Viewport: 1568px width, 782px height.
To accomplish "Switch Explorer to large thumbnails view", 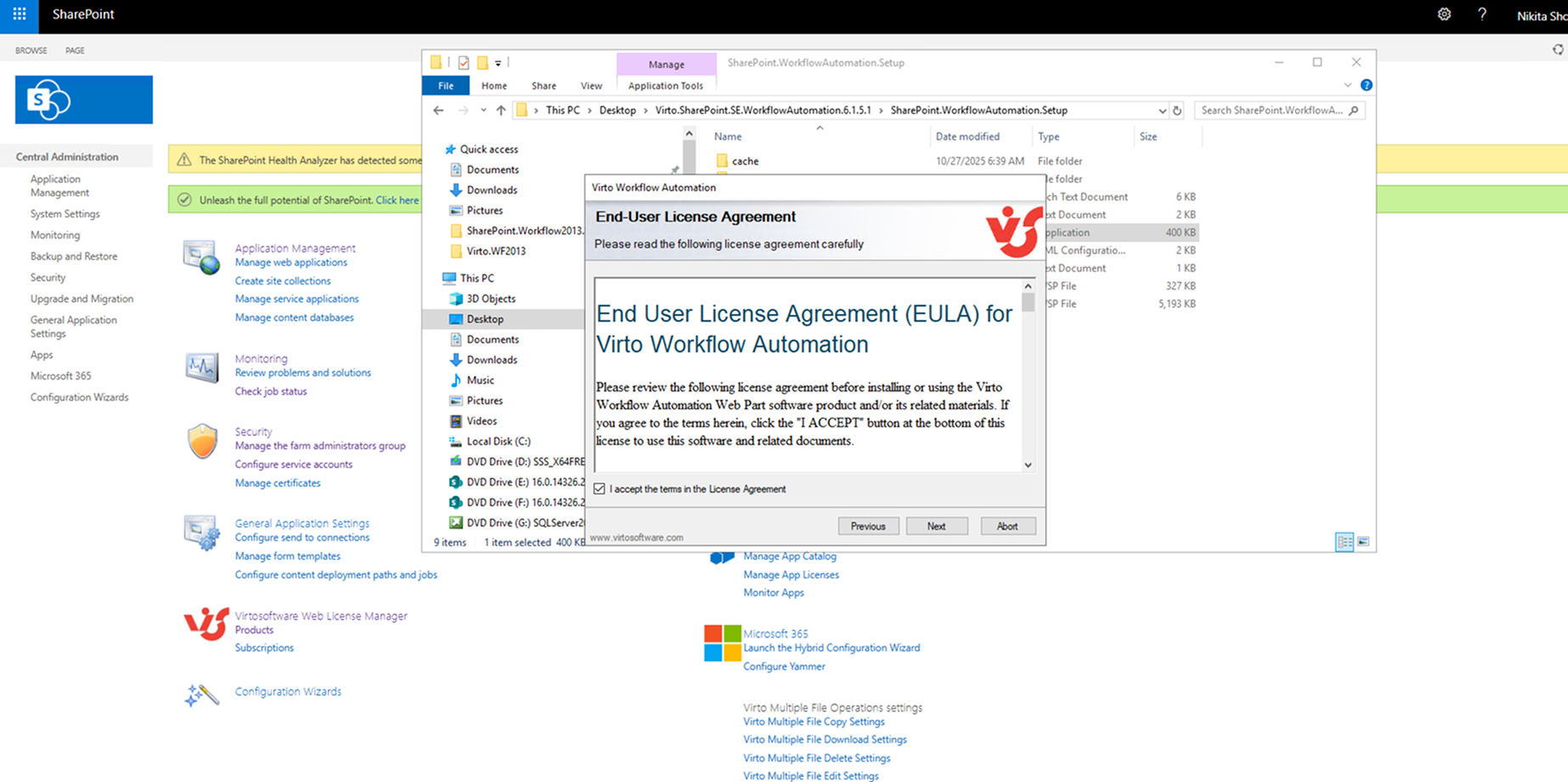I will 1363,542.
